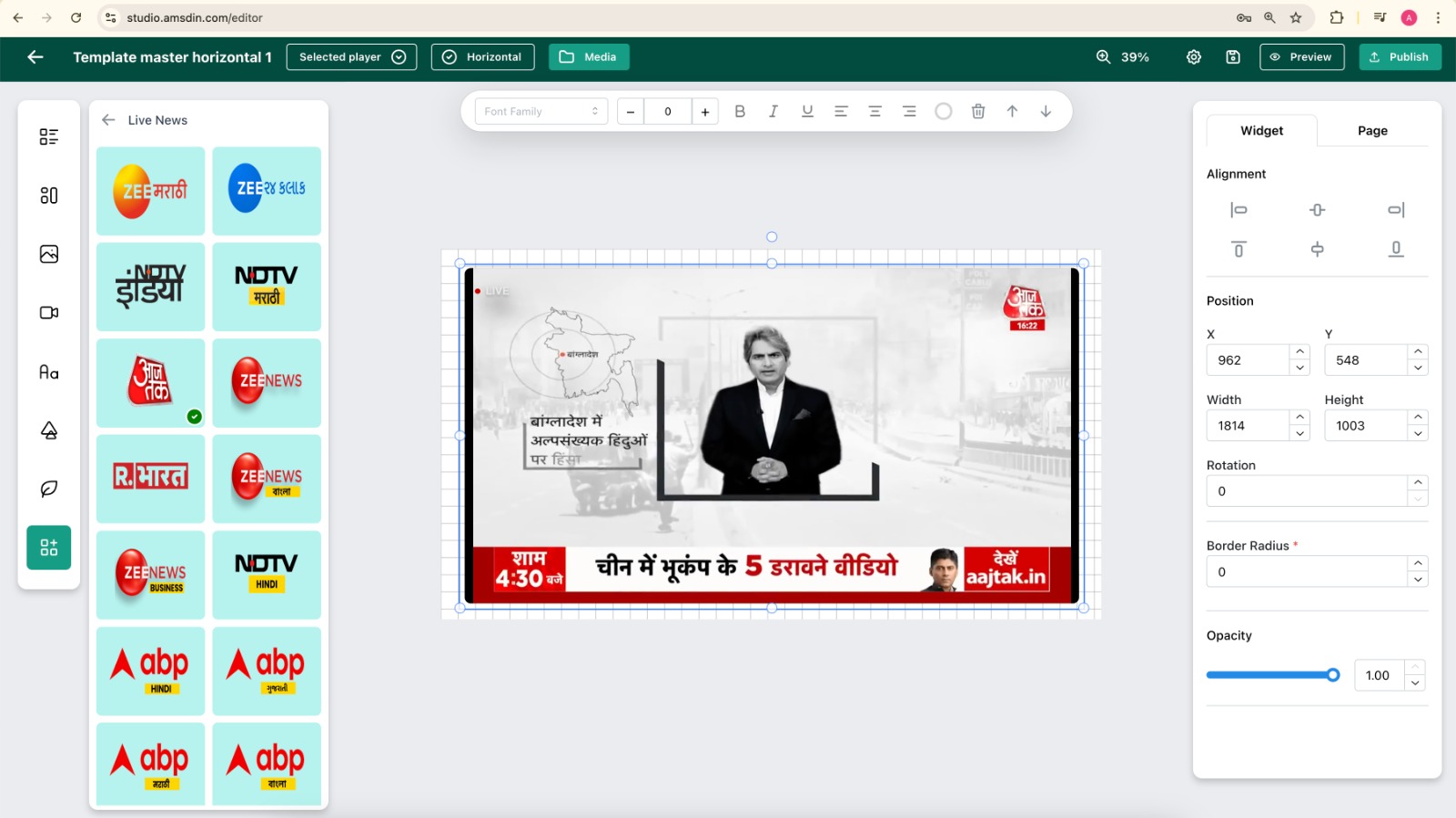The image size is (1456, 818).
Task: Align text right in toolbar
Action: click(x=909, y=111)
